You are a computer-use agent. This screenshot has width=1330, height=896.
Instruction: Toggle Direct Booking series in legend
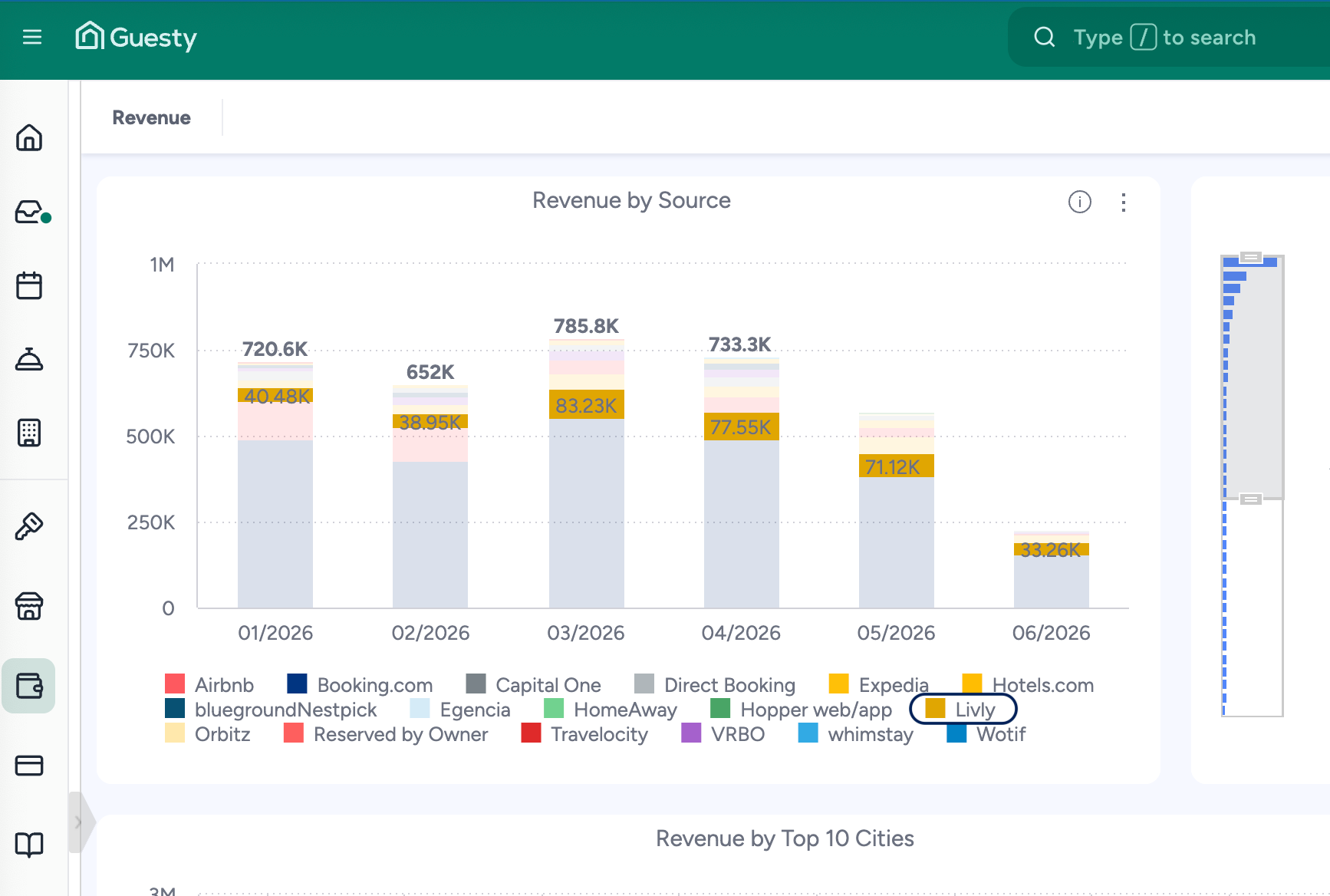(x=716, y=684)
